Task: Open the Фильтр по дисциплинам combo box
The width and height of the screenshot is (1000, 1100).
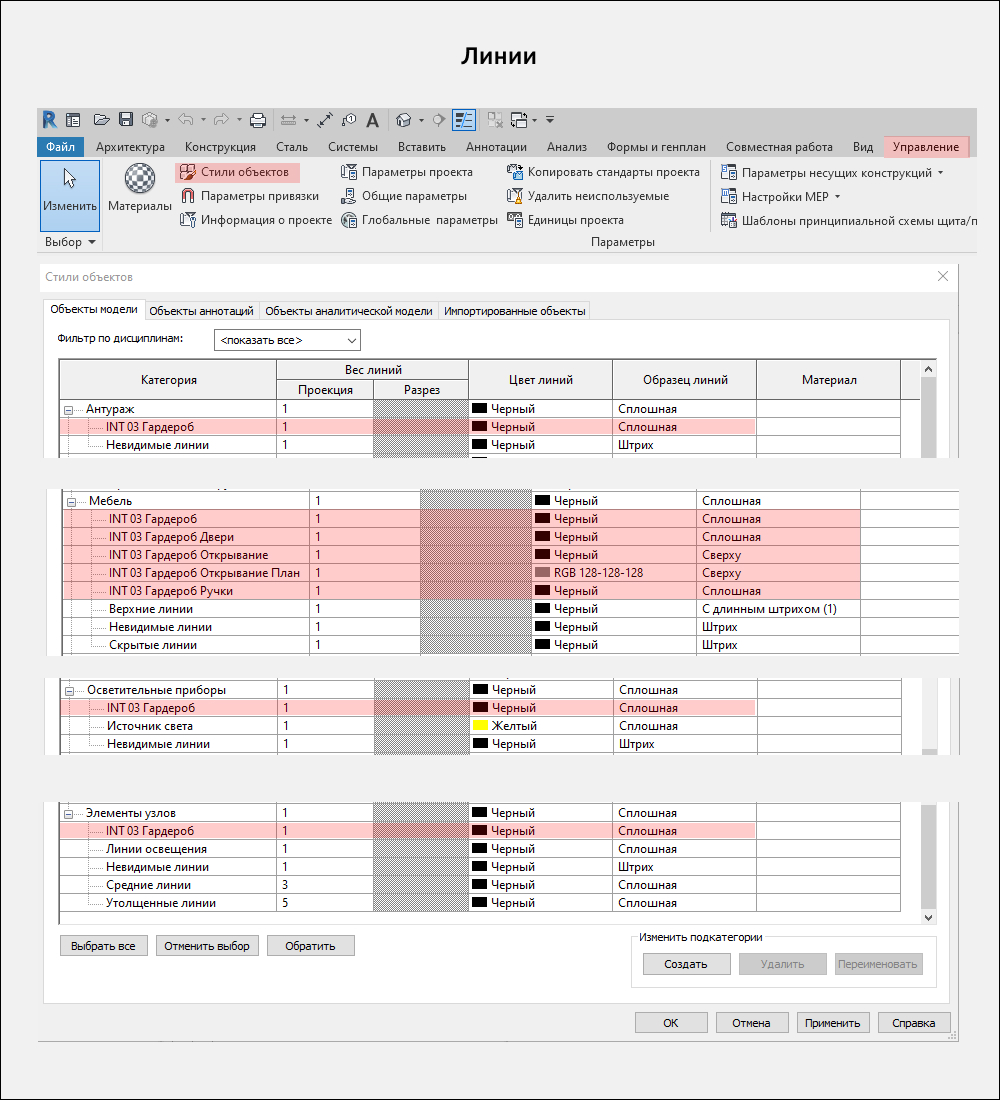Action: pos(287,340)
